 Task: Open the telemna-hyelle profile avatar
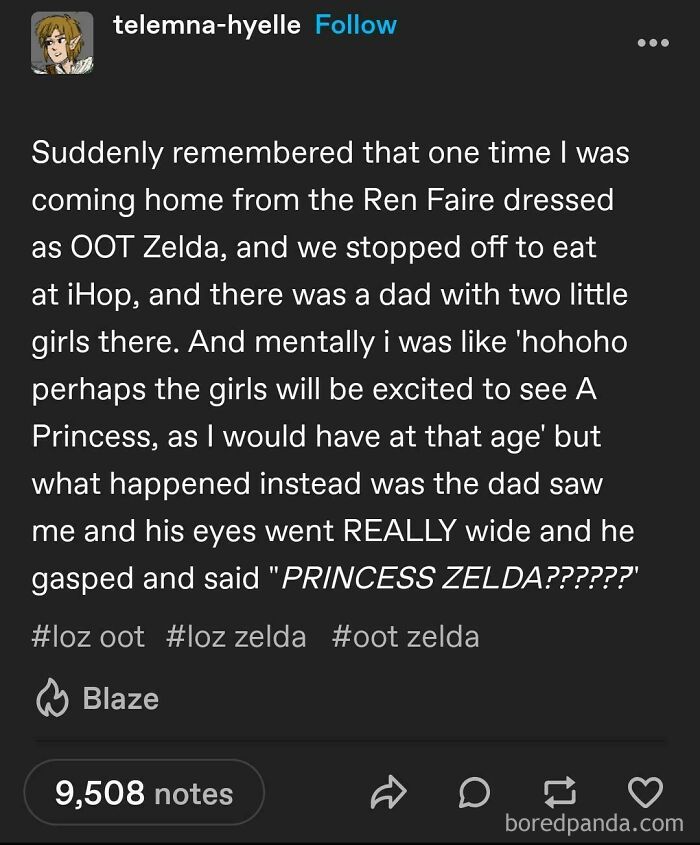point(59,44)
